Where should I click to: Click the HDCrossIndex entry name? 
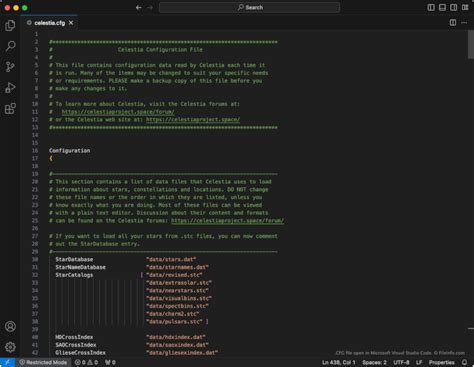coord(74,337)
